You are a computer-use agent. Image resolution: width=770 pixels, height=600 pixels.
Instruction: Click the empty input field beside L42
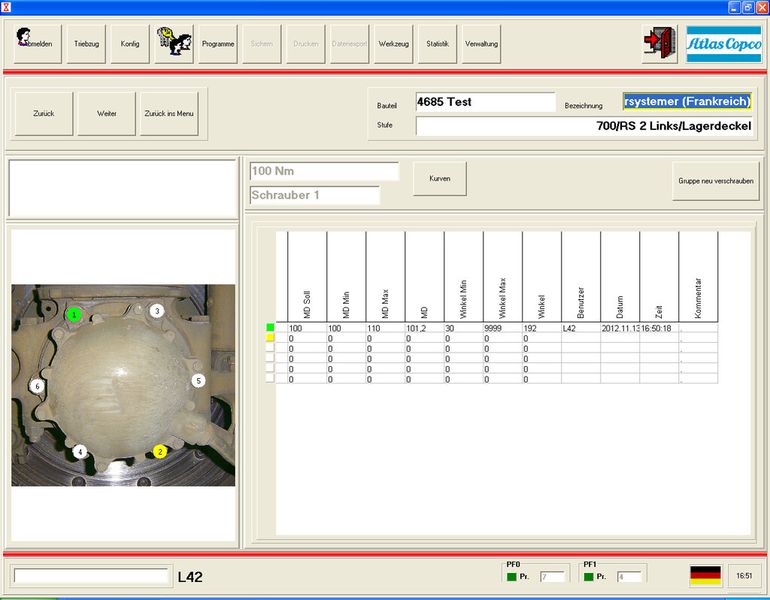(91, 576)
